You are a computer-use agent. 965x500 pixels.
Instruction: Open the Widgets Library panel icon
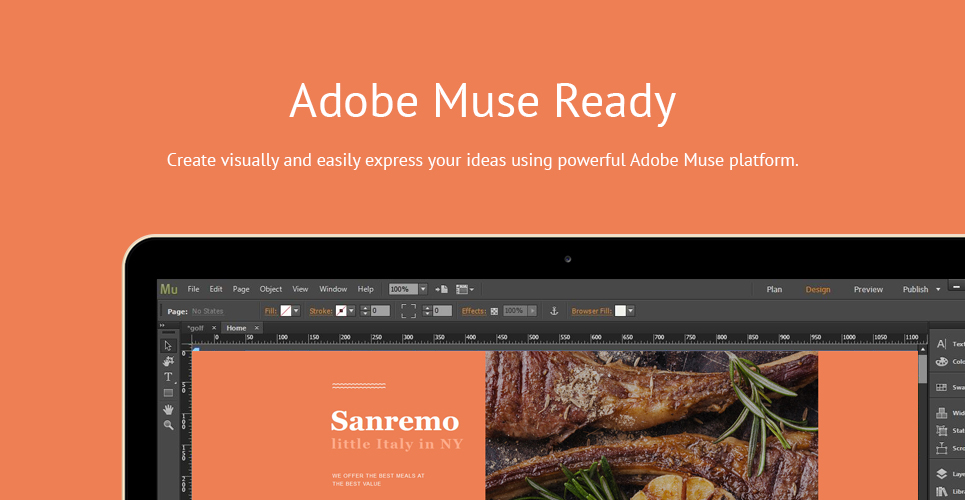(x=942, y=413)
